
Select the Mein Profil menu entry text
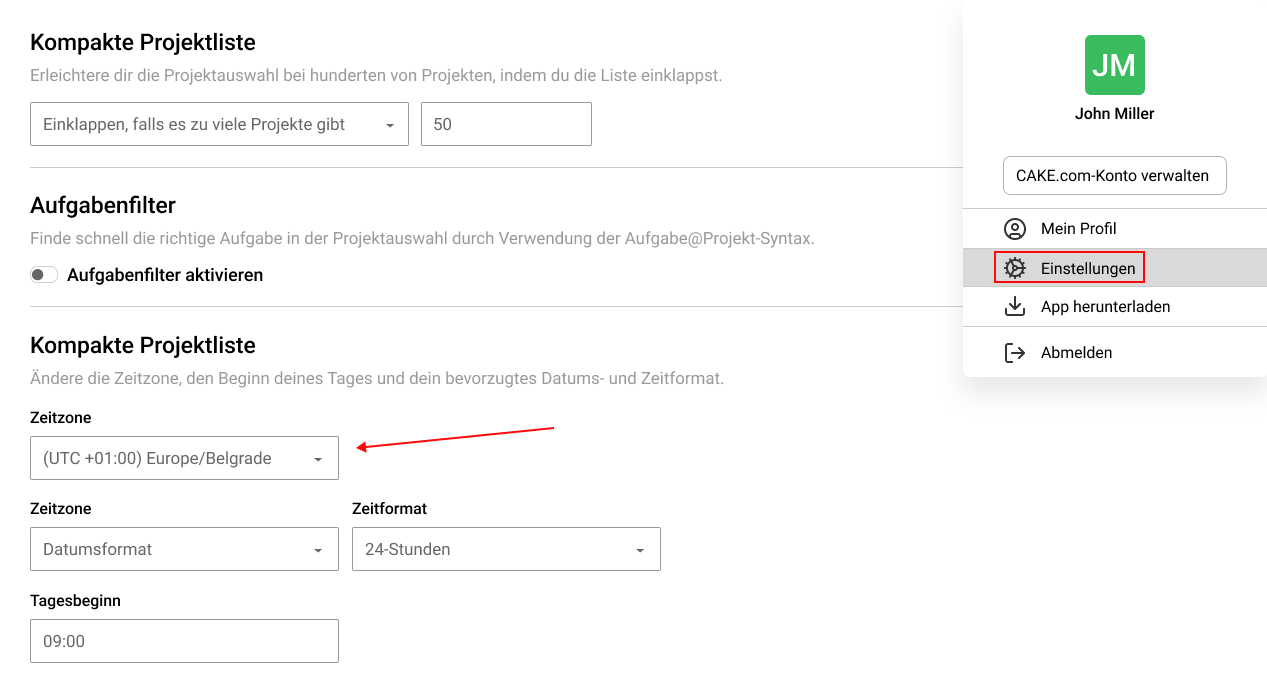[x=1078, y=229]
